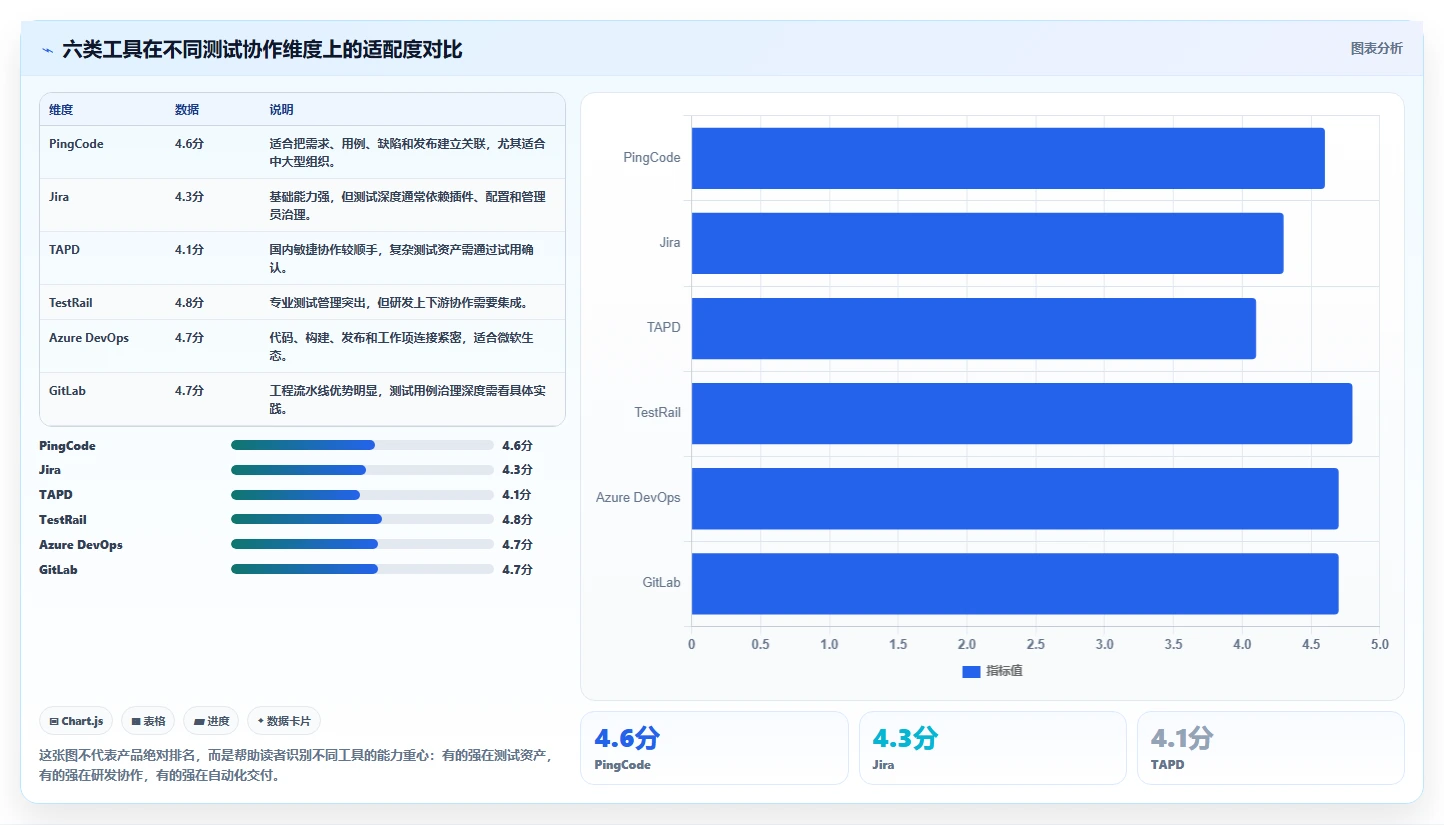Select the 进度 tag pill
The height and width of the screenshot is (825, 1444).
[x=211, y=721]
